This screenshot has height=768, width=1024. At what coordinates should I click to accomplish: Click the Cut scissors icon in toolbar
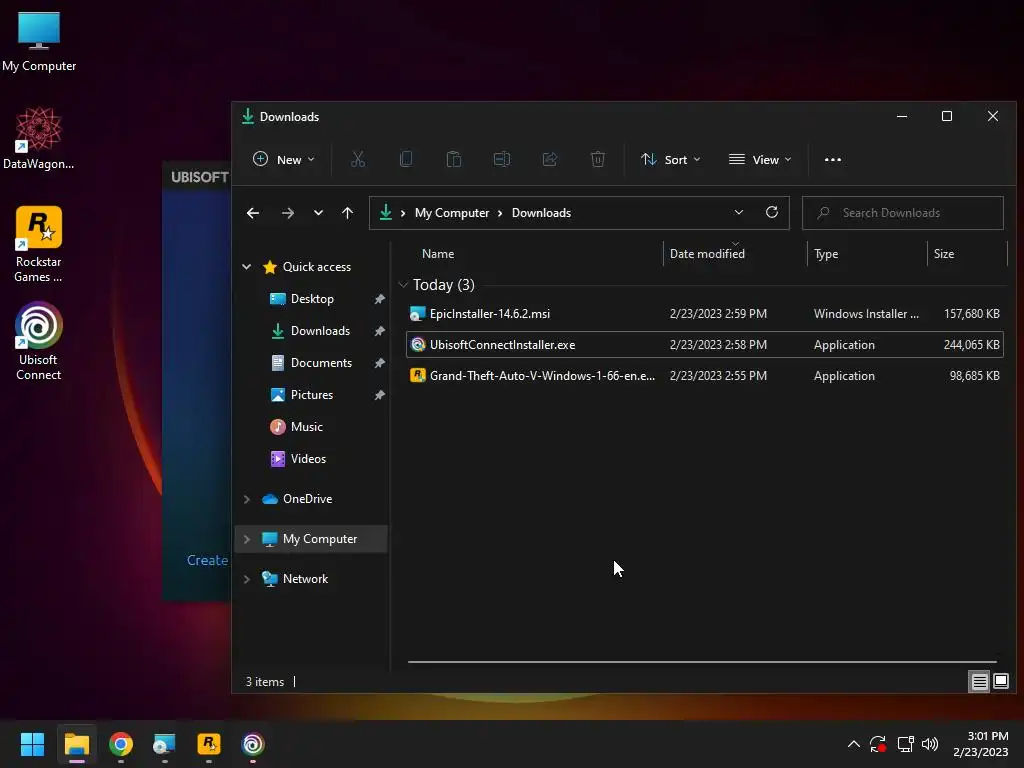[358, 159]
